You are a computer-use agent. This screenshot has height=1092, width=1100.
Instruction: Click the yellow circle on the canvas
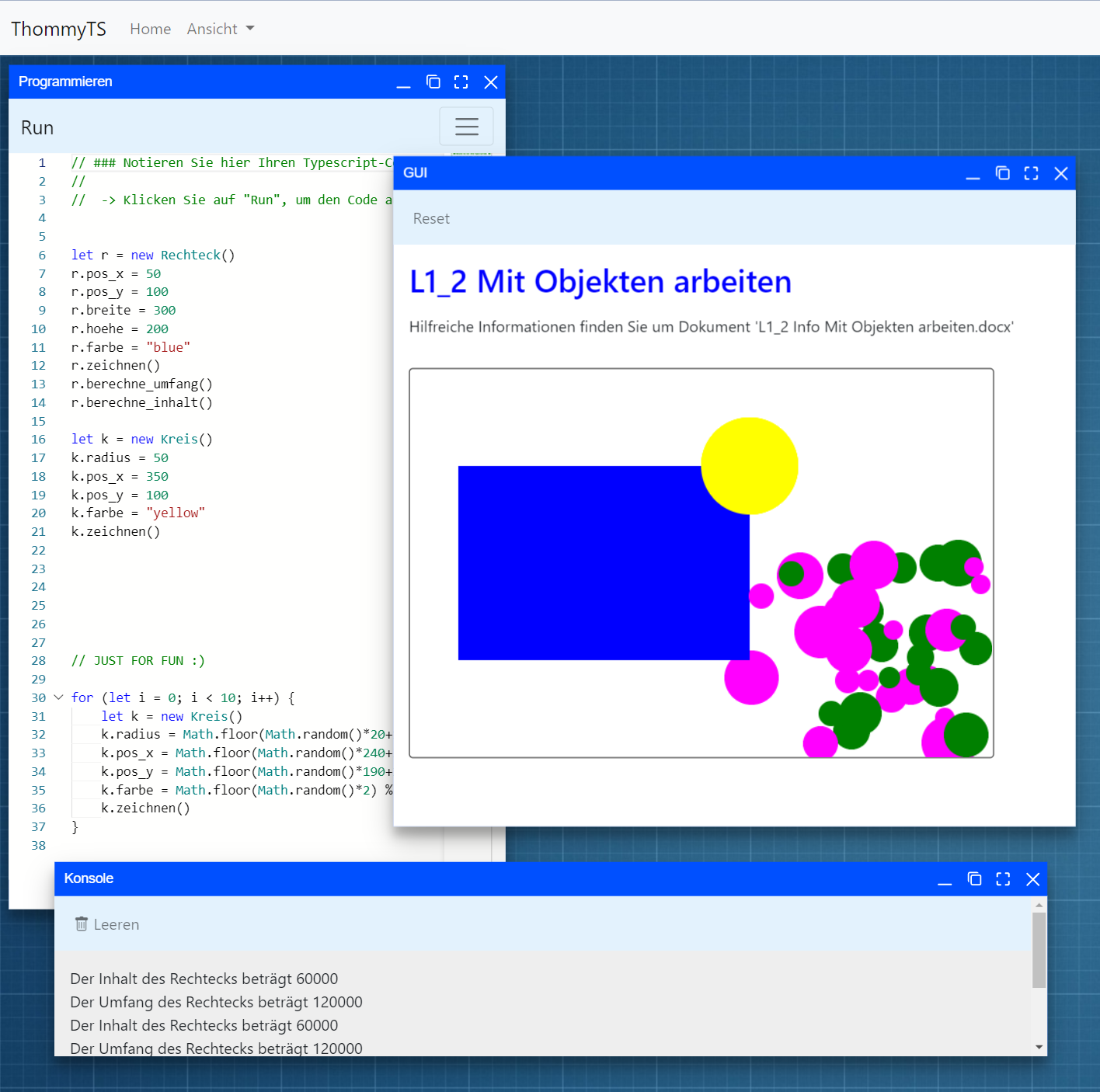click(750, 465)
